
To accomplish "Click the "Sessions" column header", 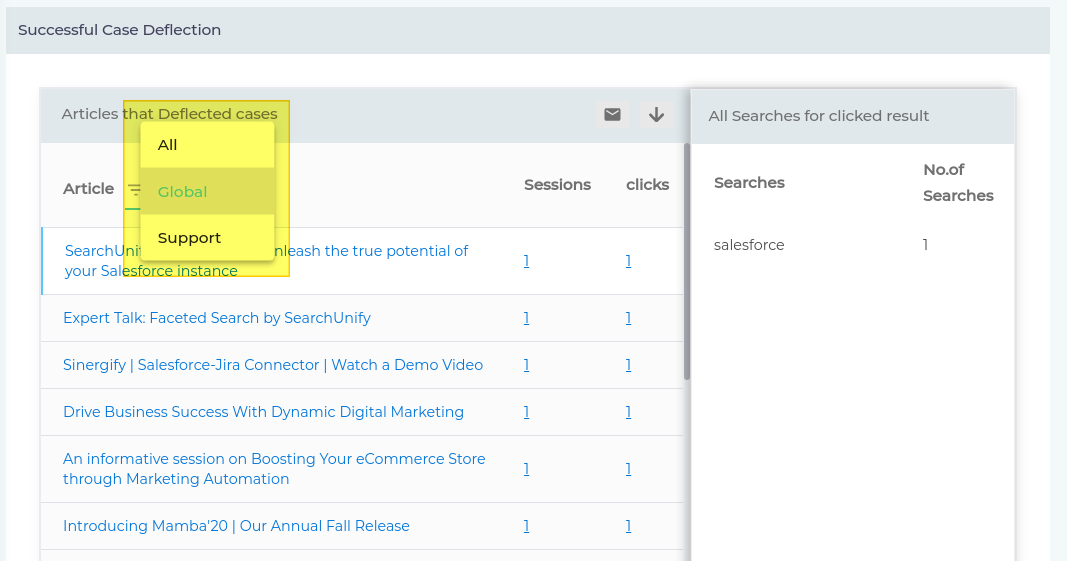I will 557,185.
